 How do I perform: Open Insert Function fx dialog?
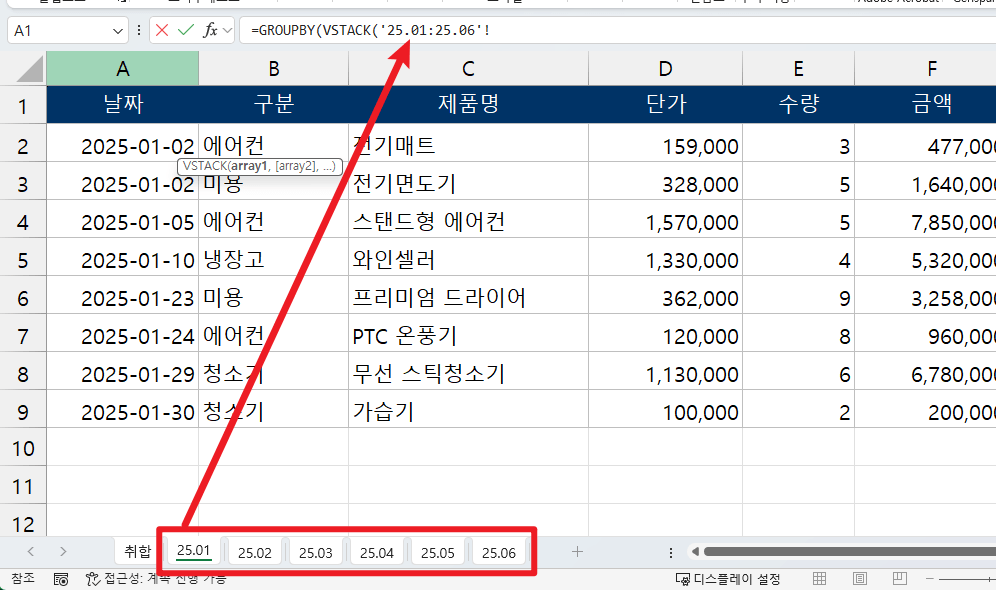210,30
